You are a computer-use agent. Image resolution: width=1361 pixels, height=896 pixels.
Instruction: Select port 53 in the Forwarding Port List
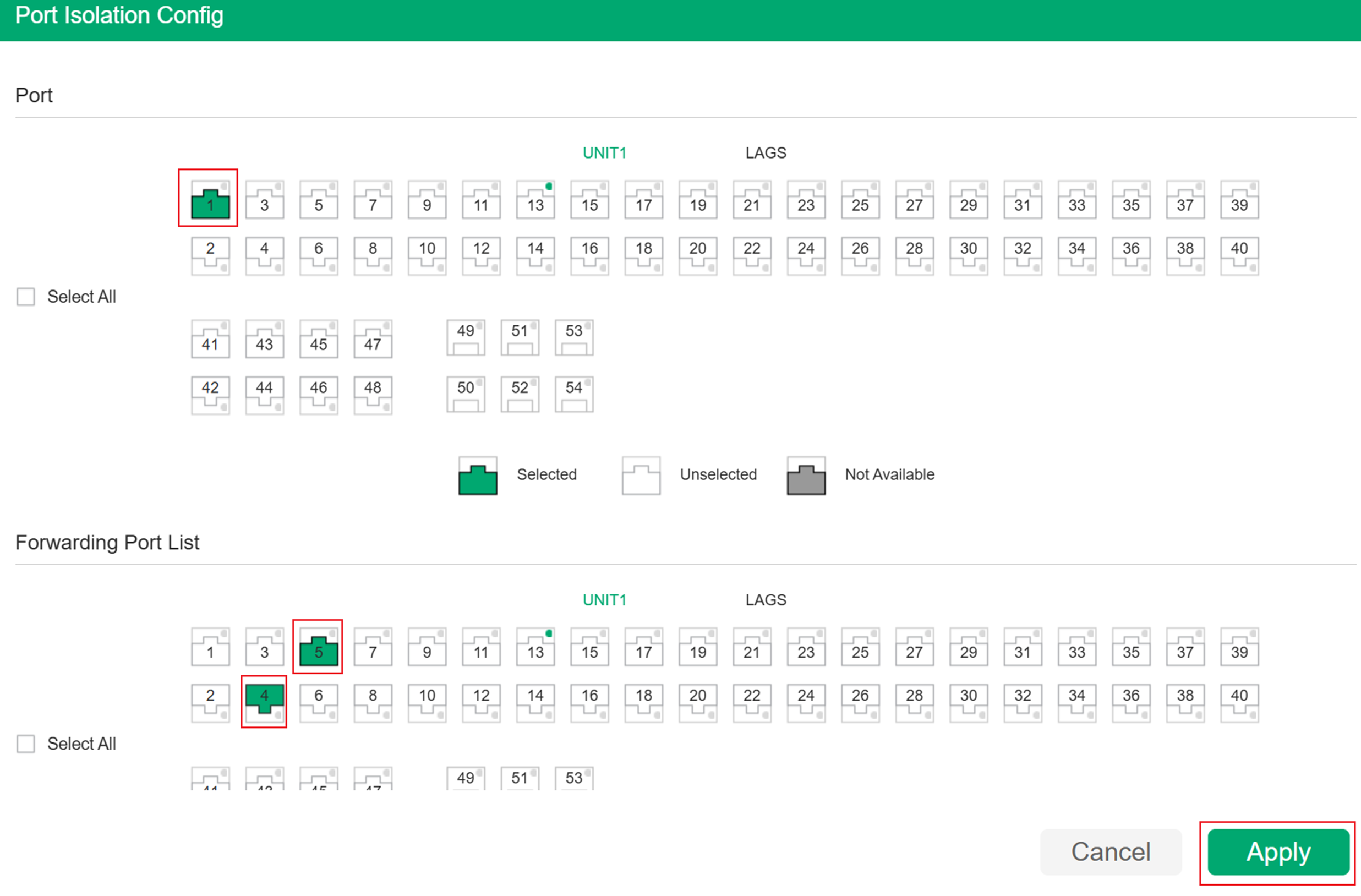tap(573, 778)
